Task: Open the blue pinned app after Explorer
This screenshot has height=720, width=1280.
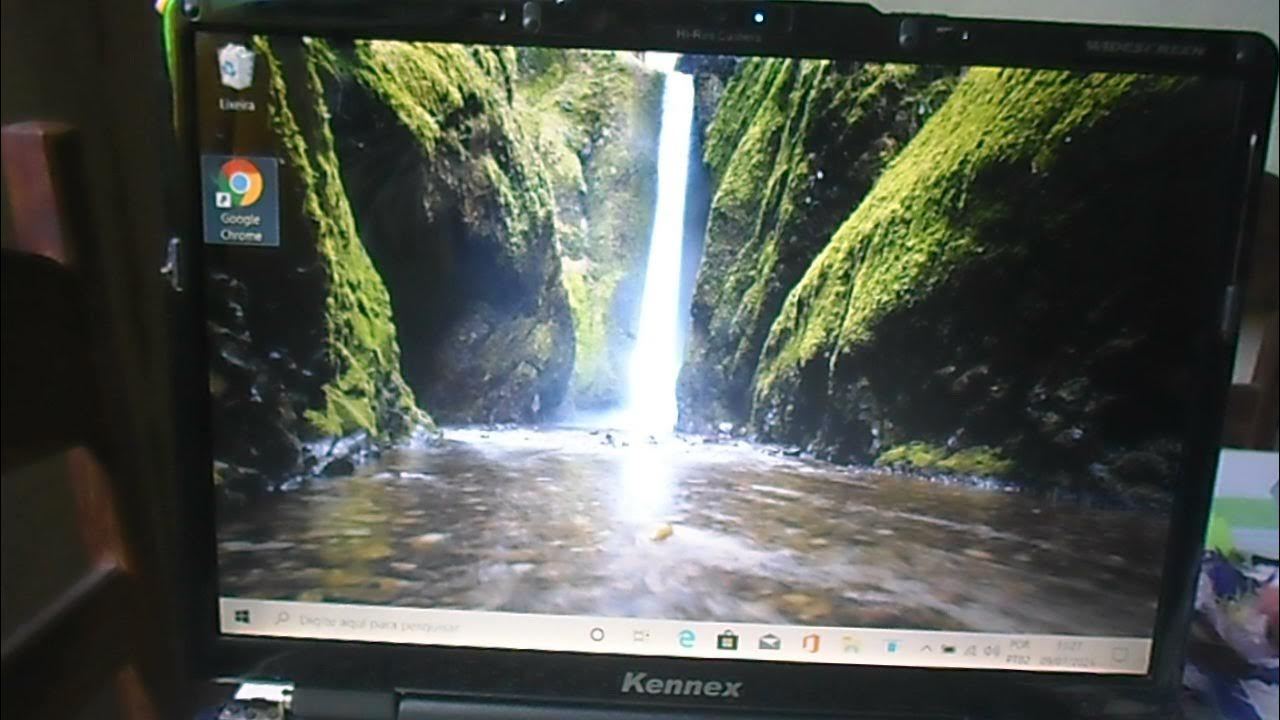Action: pyautogui.click(x=890, y=646)
